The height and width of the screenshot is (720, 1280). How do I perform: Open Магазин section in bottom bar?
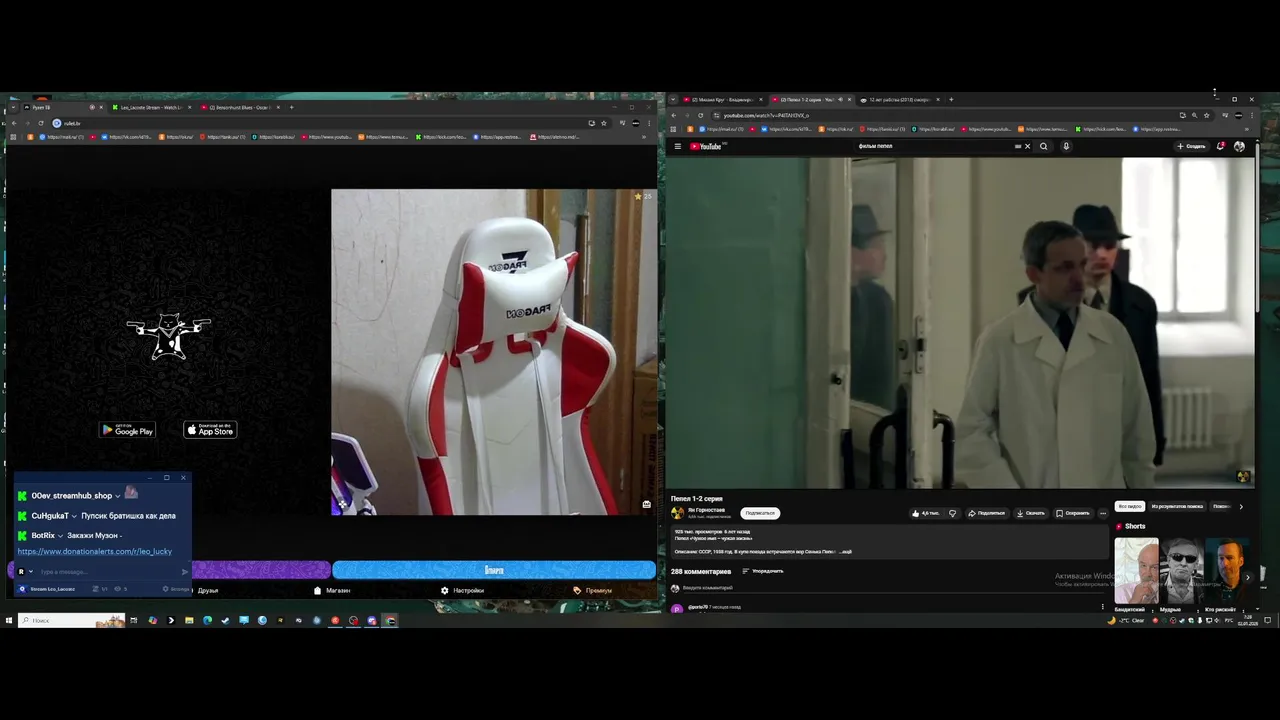[332, 590]
